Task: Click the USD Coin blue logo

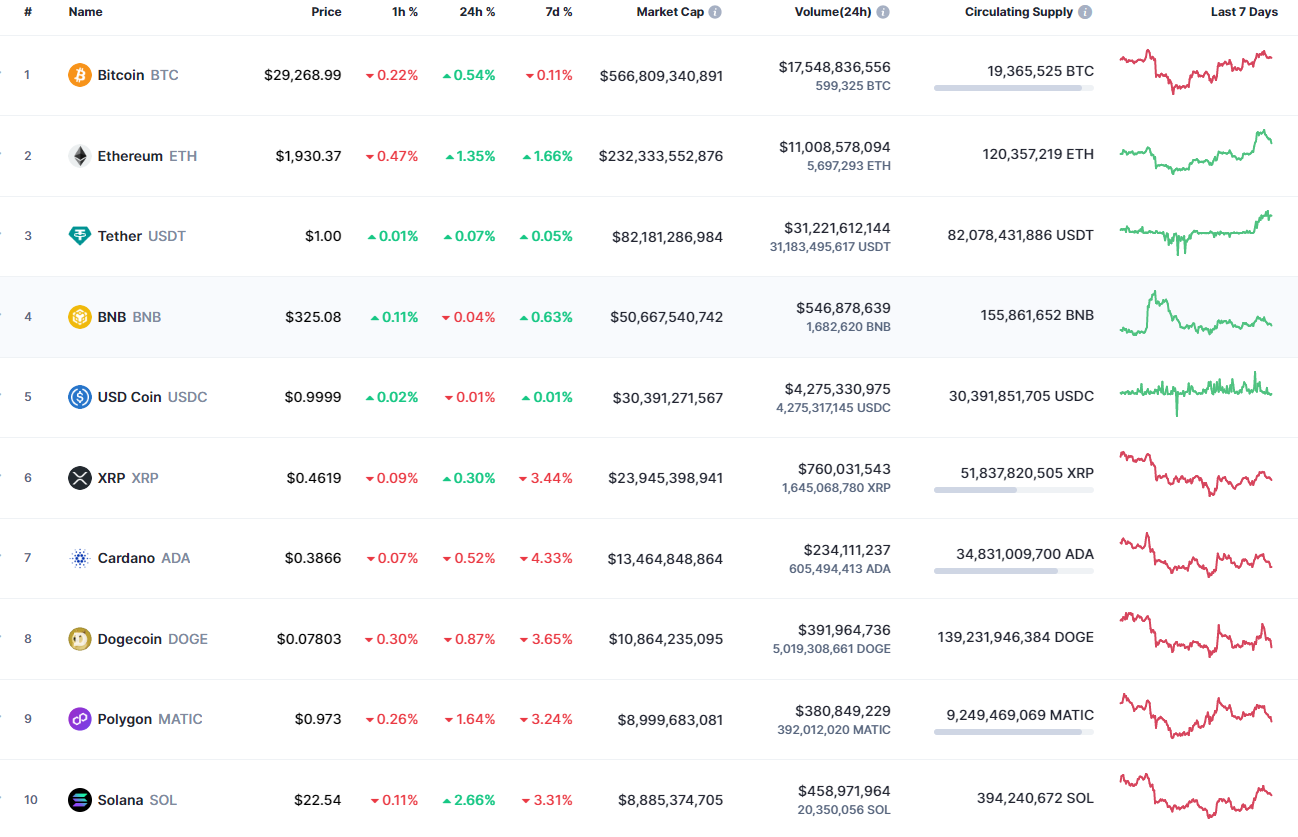Action: tap(79, 396)
